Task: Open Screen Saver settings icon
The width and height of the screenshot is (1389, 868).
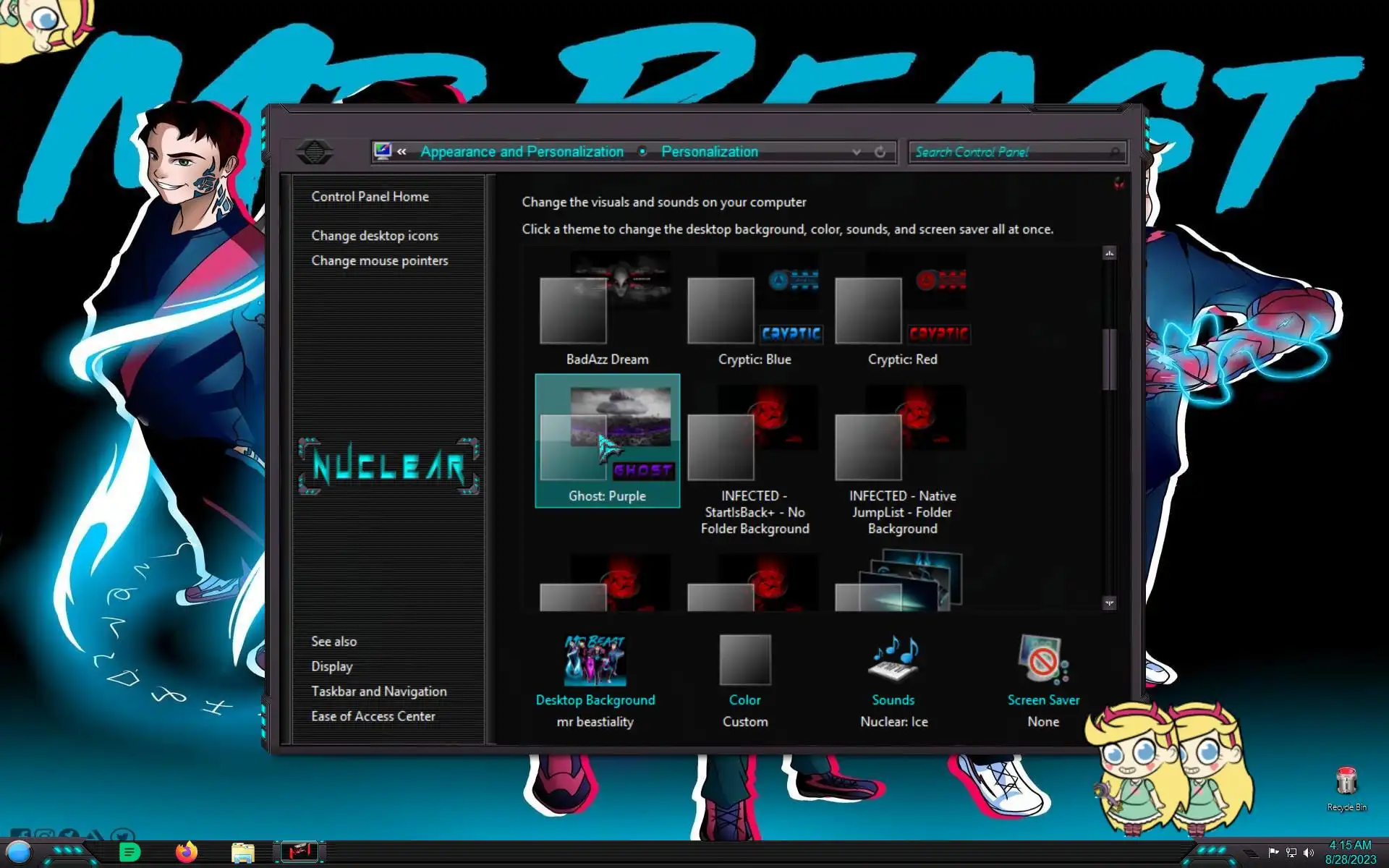Action: [1042, 660]
